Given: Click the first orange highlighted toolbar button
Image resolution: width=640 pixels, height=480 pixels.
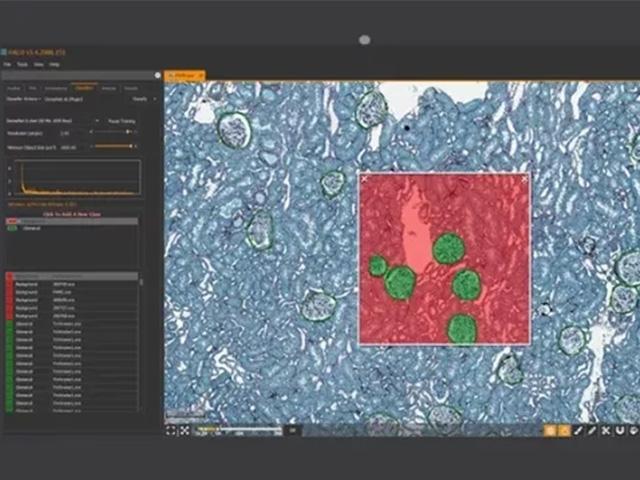Looking at the screenshot, I should click(550, 431).
